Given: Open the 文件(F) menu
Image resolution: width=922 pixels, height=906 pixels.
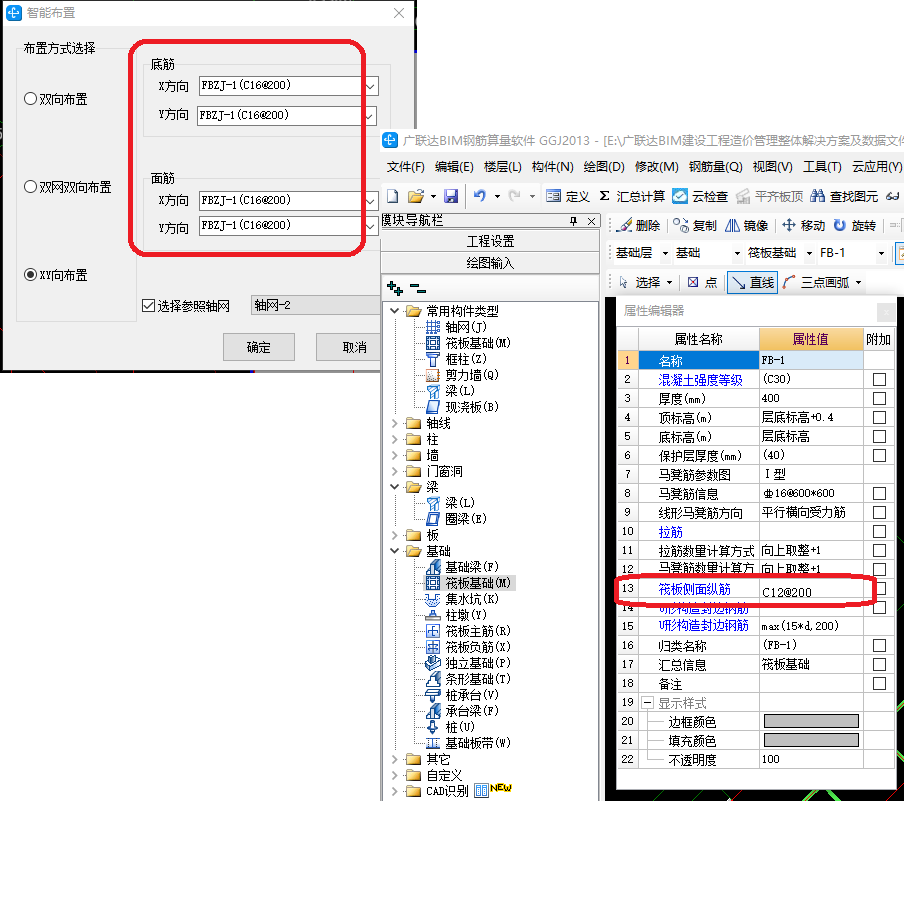Looking at the screenshot, I should 405,167.
